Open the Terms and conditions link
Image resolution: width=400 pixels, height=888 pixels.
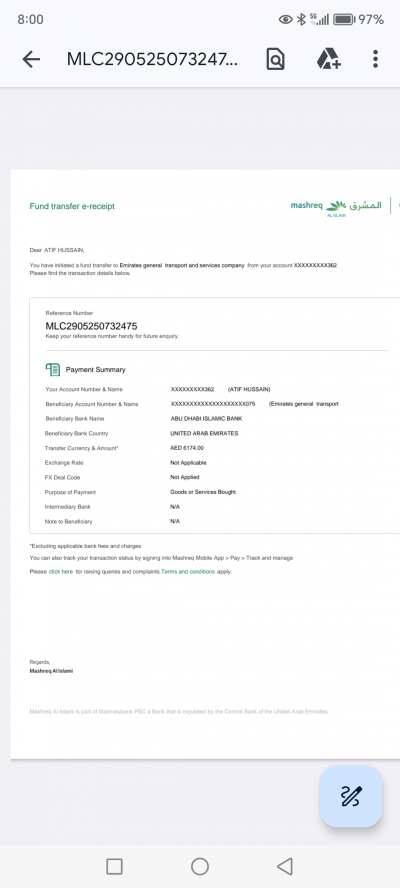tap(188, 572)
